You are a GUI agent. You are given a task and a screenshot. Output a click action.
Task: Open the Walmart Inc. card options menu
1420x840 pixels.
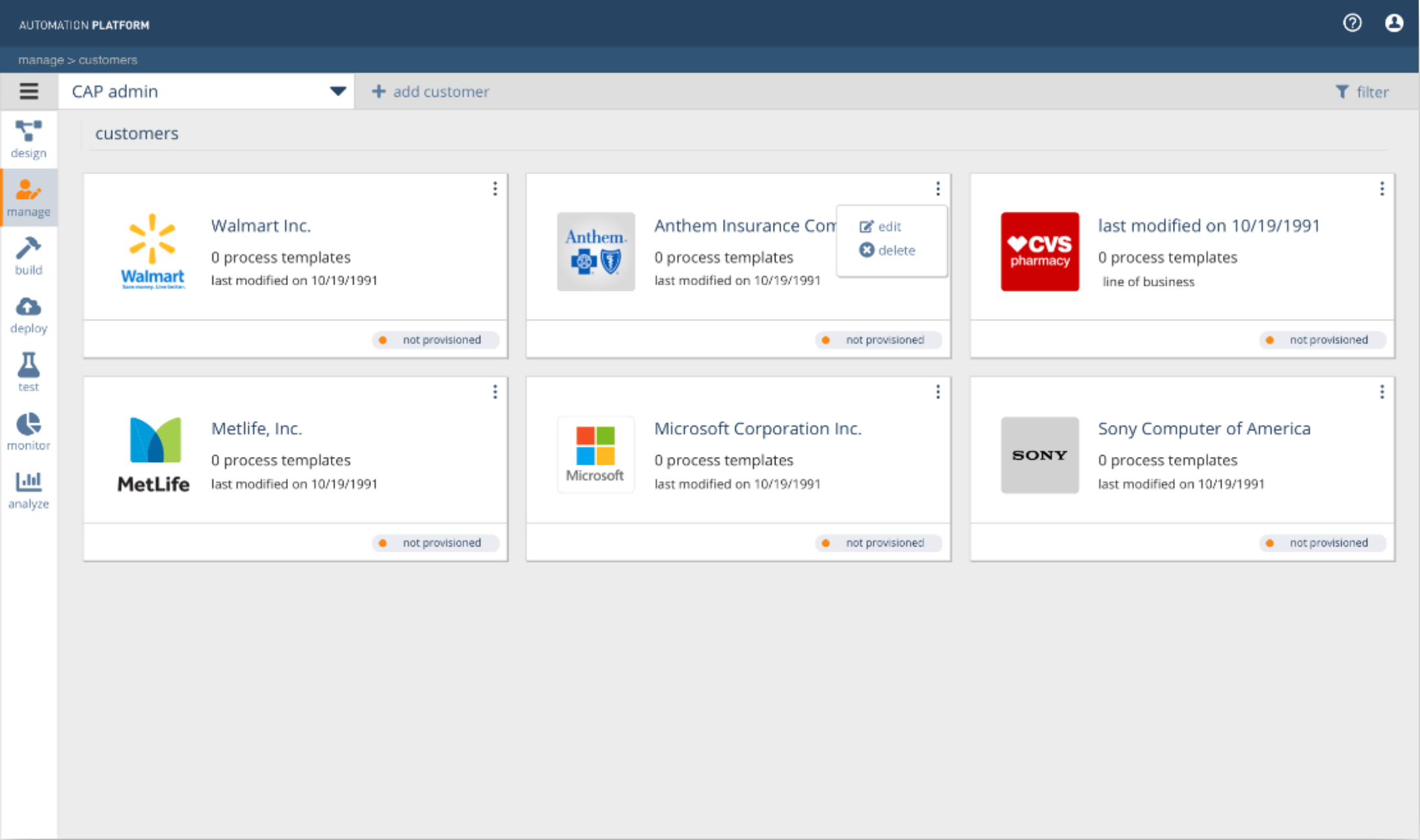pos(495,189)
